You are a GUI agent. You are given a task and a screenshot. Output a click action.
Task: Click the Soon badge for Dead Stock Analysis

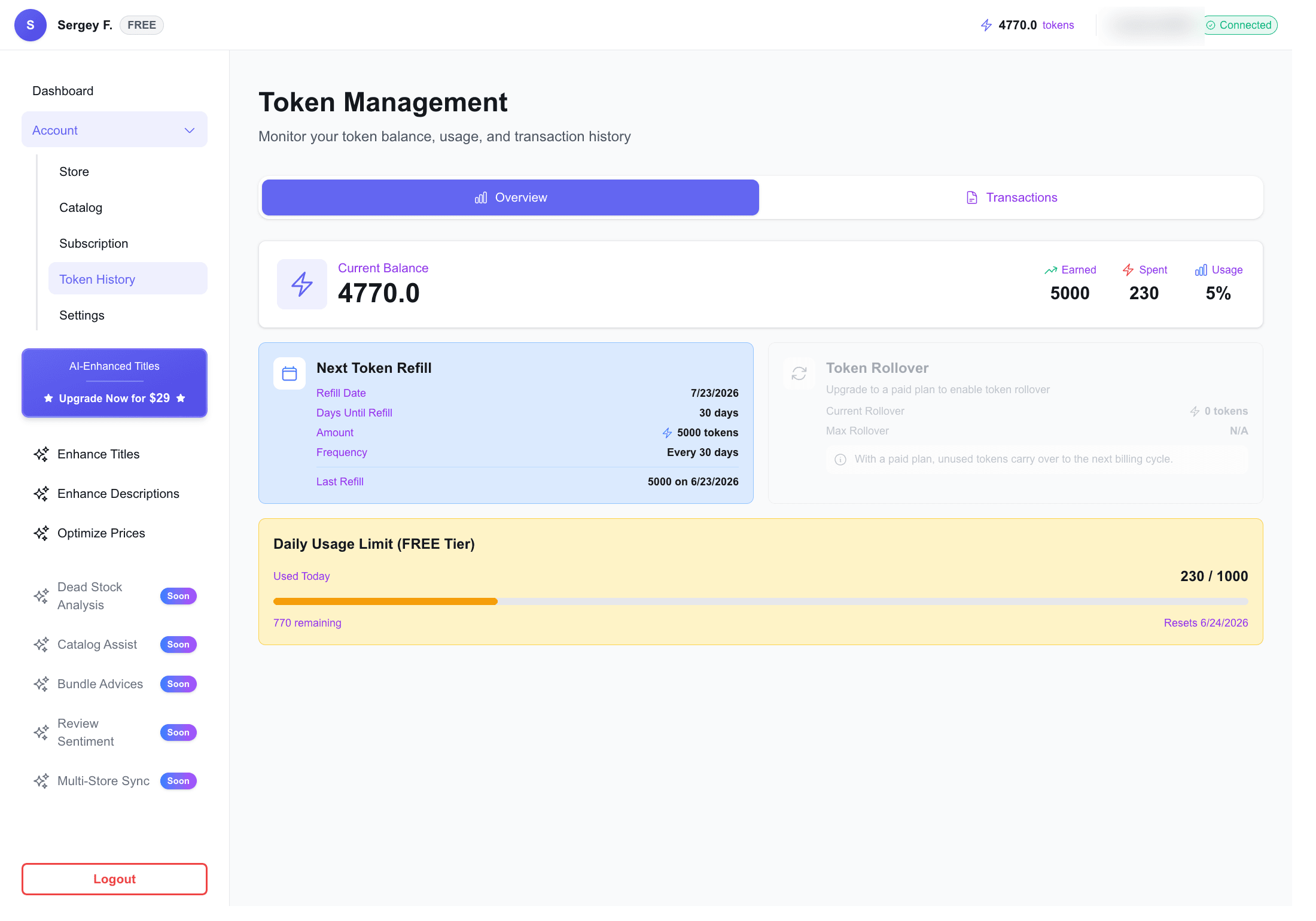(x=178, y=596)
